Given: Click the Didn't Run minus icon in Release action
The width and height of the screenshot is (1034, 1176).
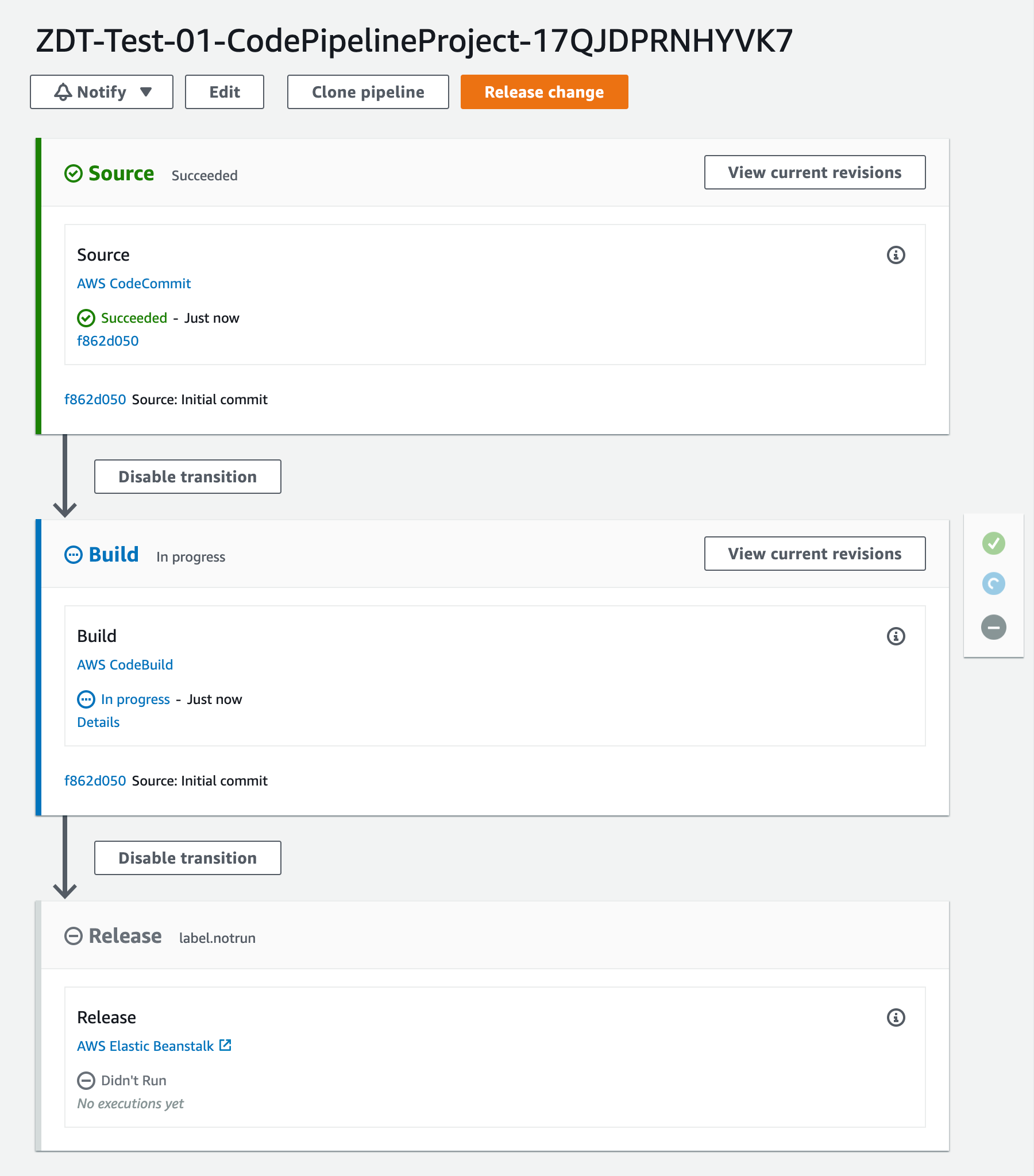Looking at the screenshot, I should point(86,1081).
